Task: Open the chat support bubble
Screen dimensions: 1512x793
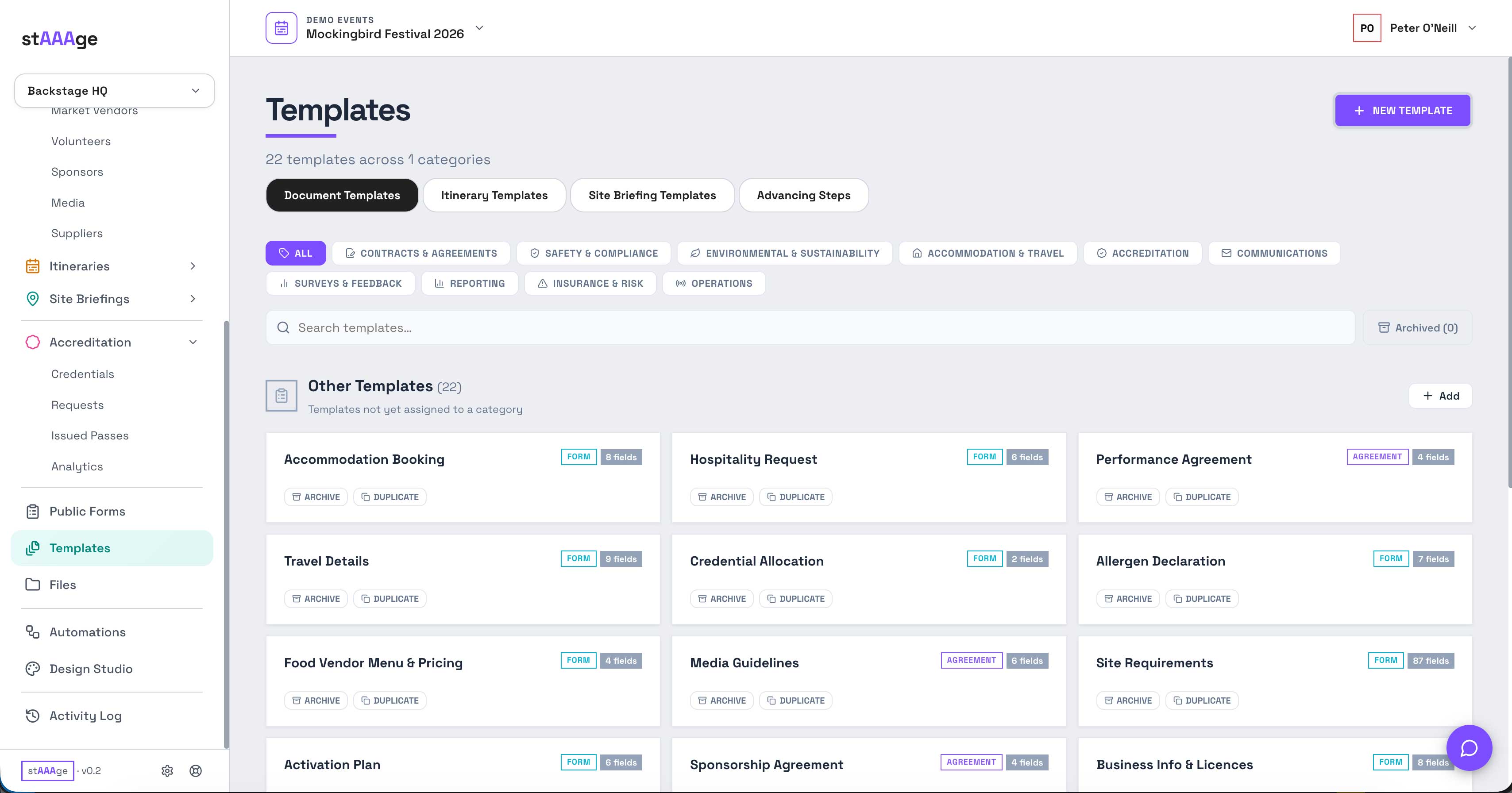Action: [1469, 748]
